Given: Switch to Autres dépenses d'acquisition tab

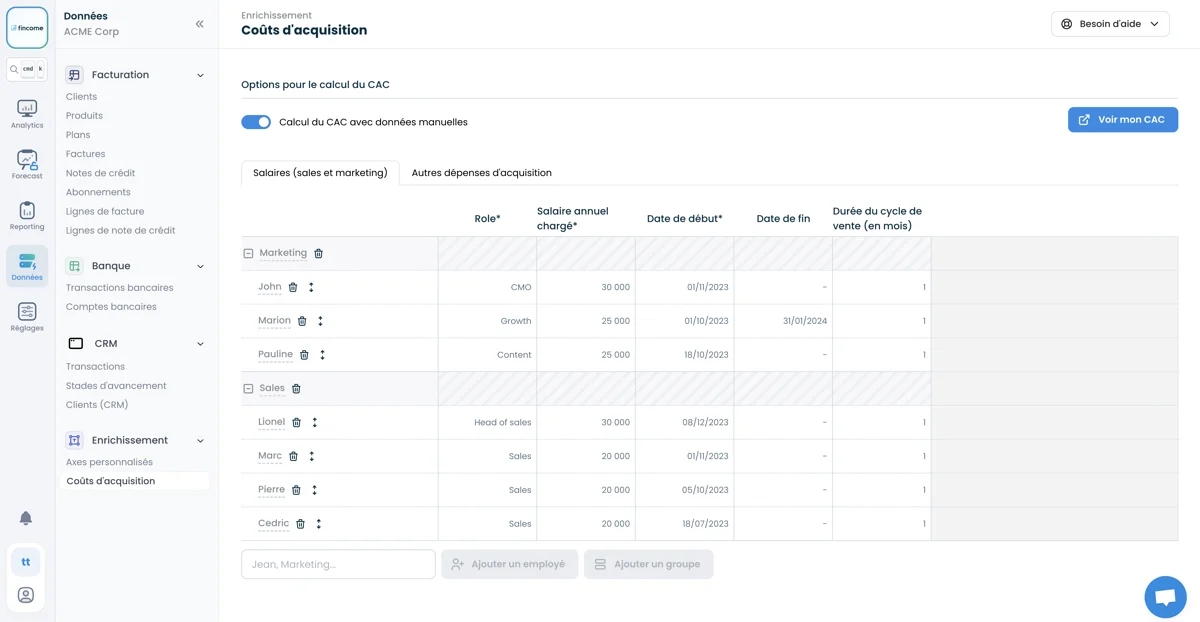Looking at the screenshot, I should (481, 173).
